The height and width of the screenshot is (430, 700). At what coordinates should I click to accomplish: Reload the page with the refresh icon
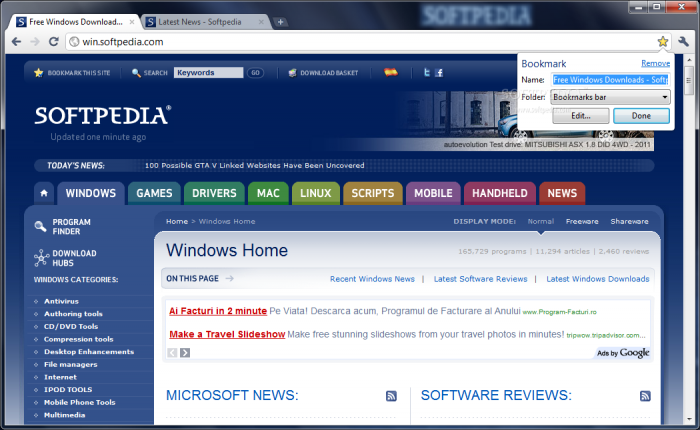[x=54, y=42]
